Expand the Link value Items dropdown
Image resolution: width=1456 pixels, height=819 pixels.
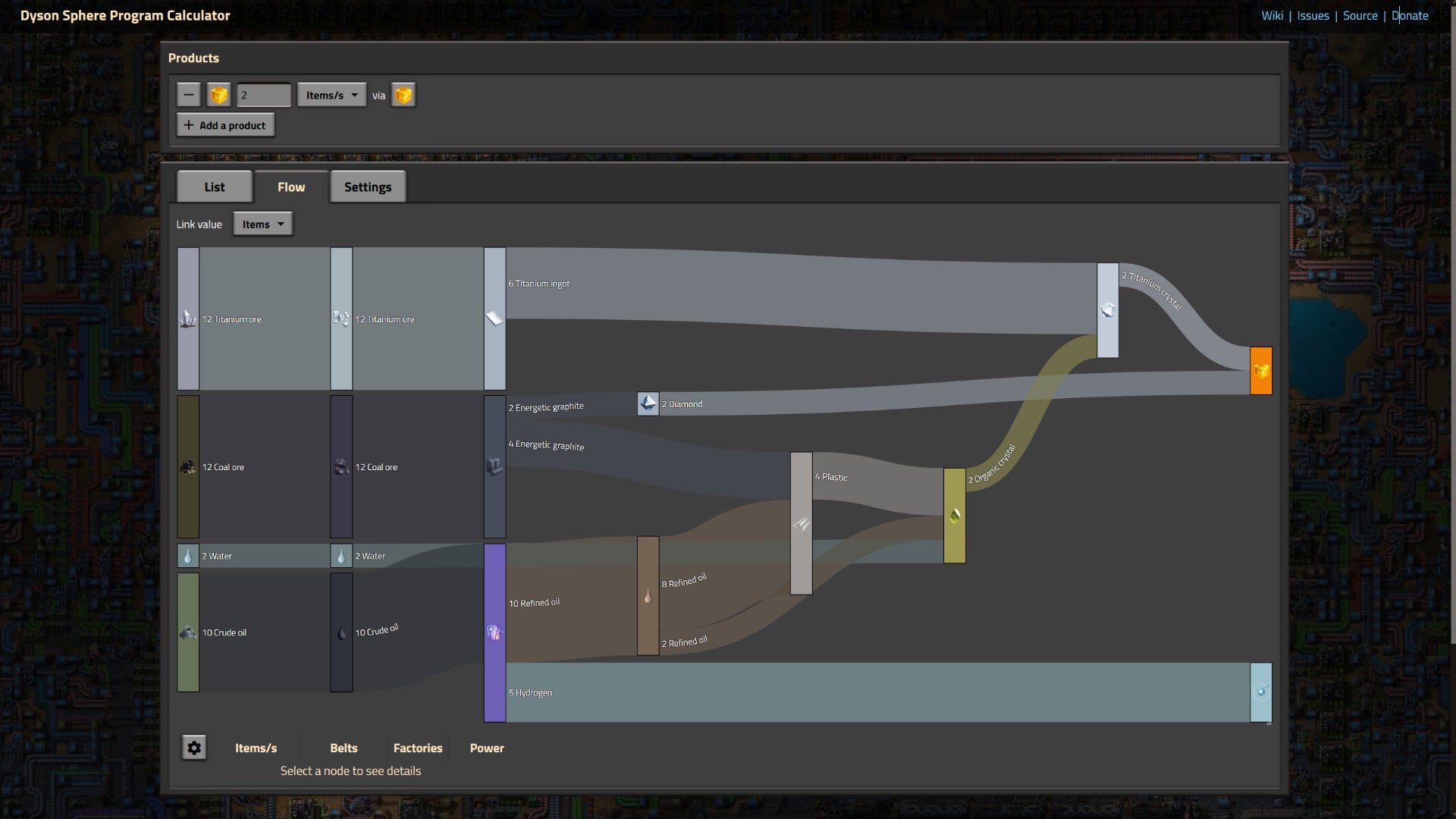tap(261, 223)
